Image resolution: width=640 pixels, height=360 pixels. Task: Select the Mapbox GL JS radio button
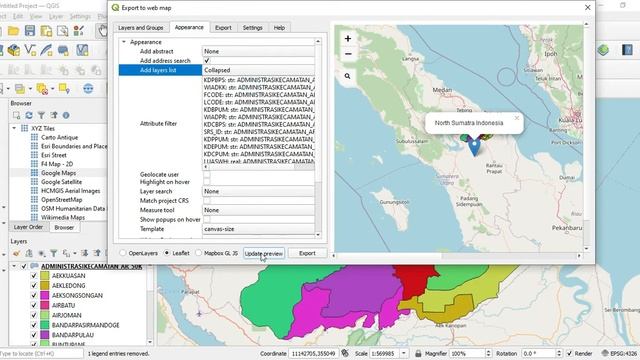(x=198, y=253)
